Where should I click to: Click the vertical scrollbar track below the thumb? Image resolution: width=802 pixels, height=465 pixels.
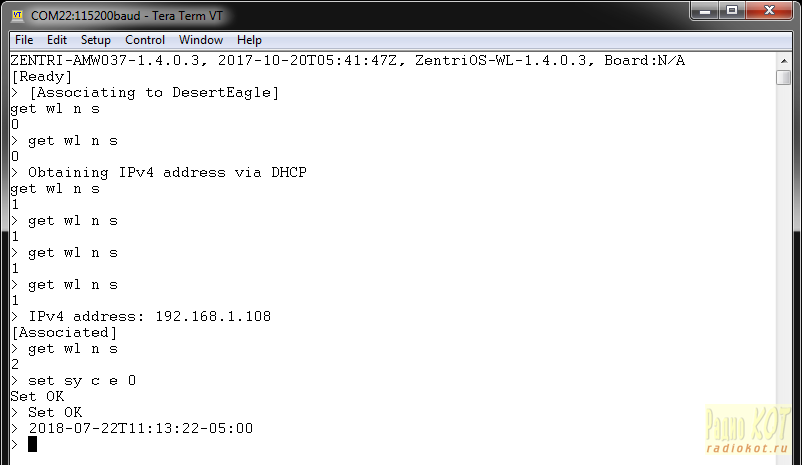784,256
